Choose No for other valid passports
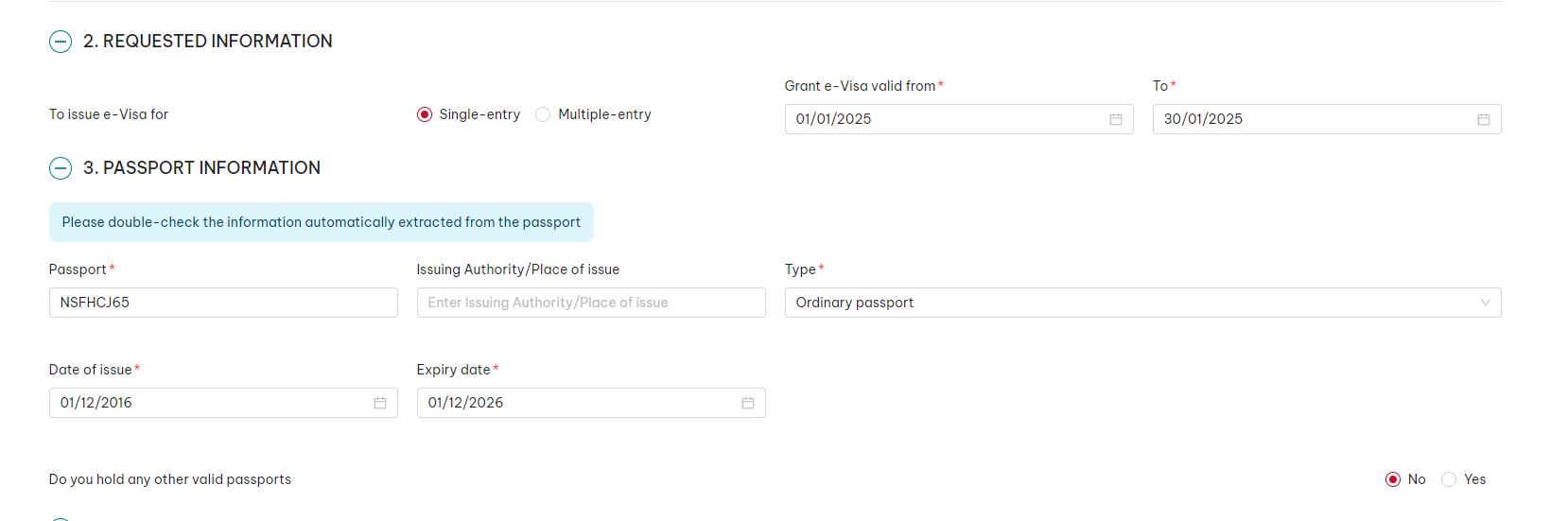 pyautogui.click(x=1392, y=479)
